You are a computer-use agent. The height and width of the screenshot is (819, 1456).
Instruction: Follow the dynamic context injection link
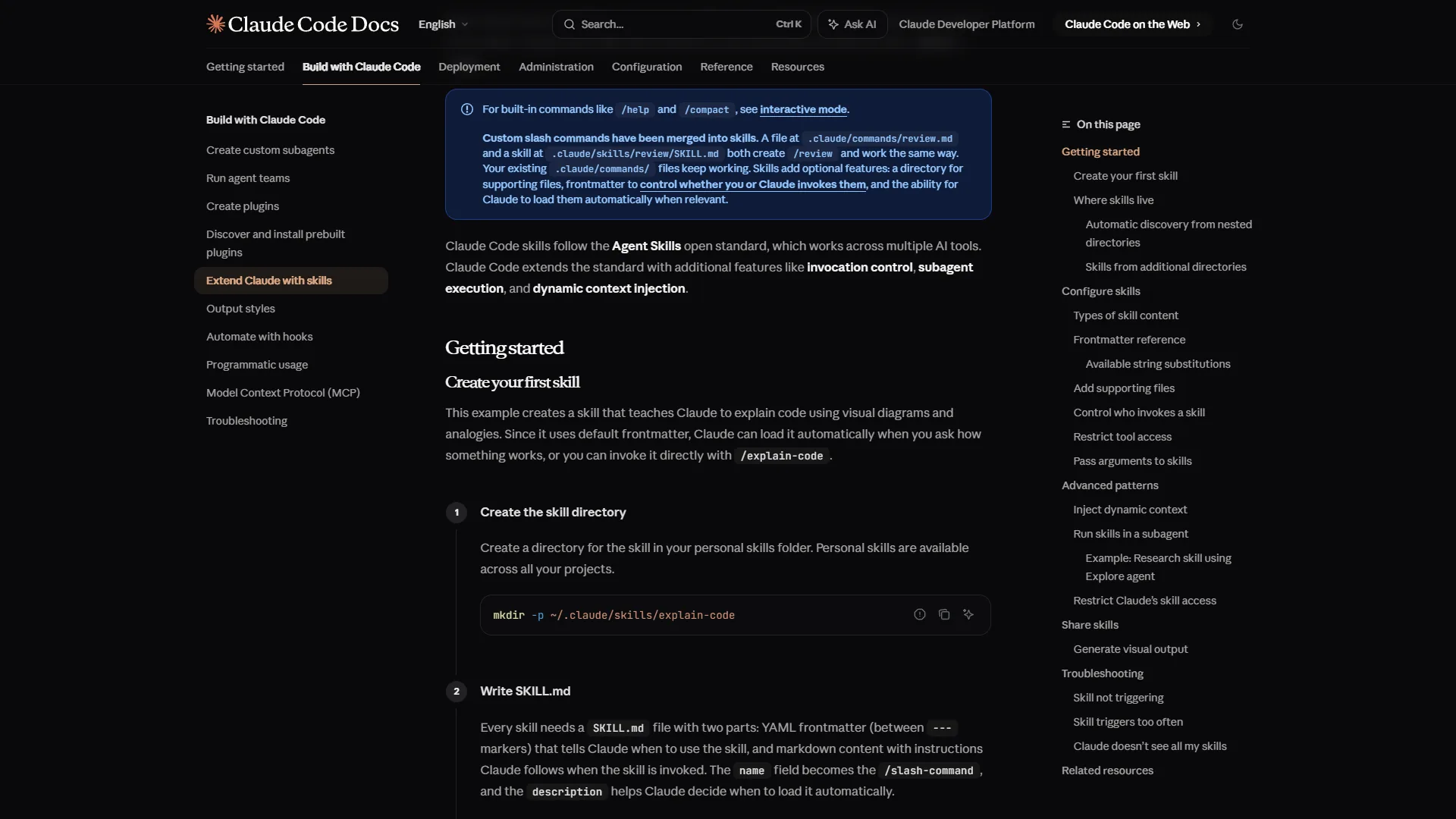point(608,288)
